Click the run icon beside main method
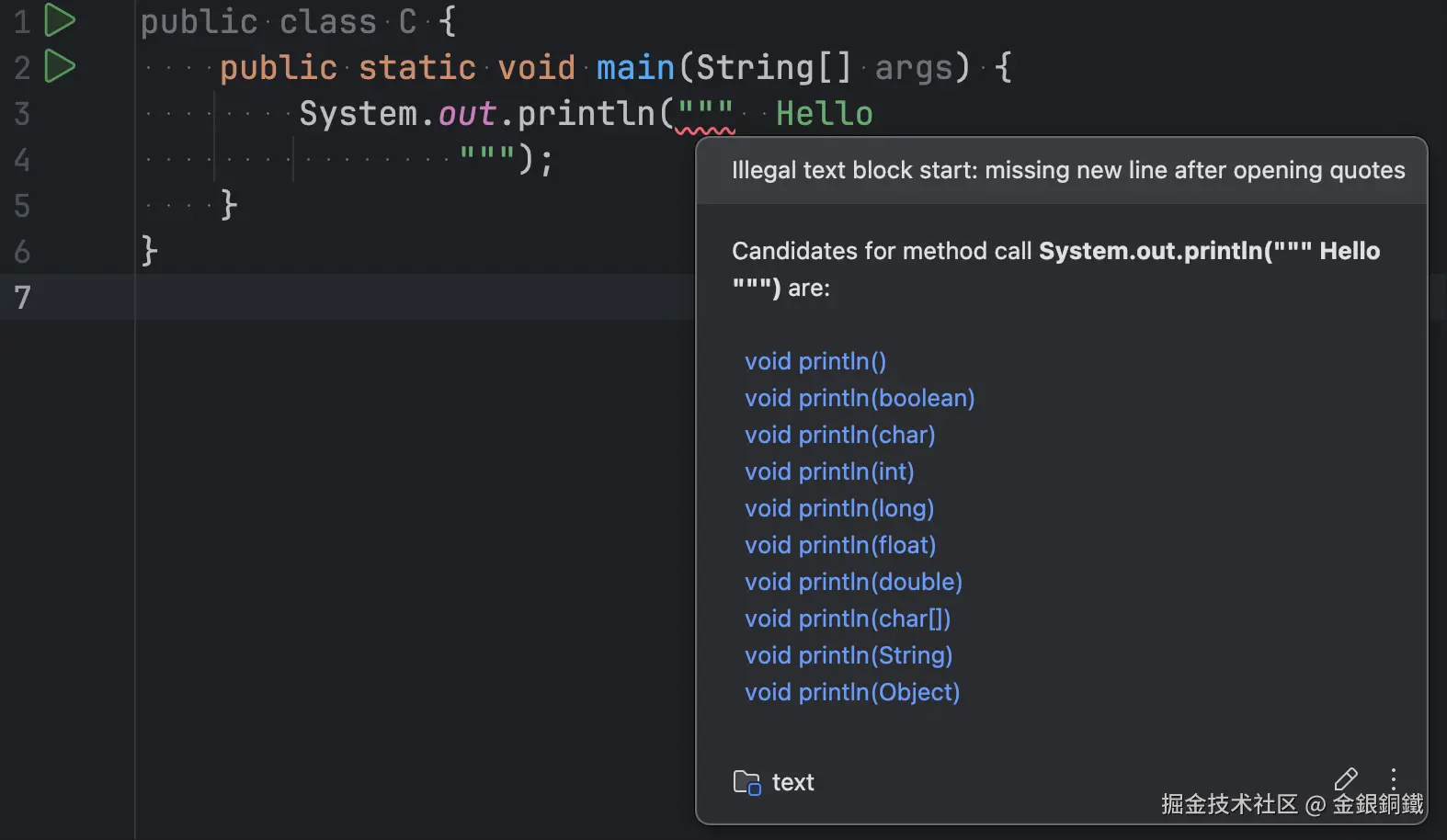 pos(60,66)
